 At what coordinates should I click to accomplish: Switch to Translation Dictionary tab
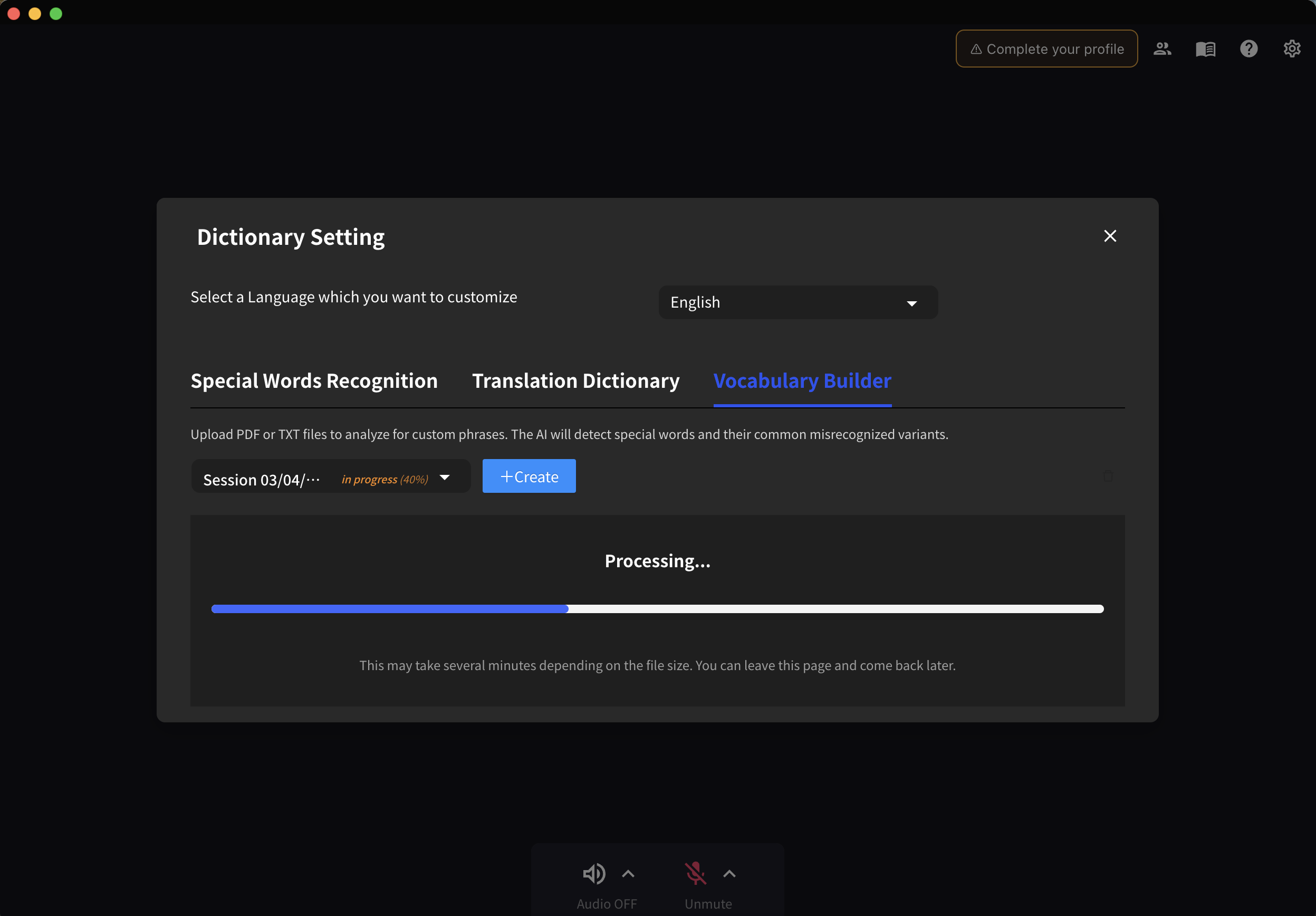tap(575, 380)
